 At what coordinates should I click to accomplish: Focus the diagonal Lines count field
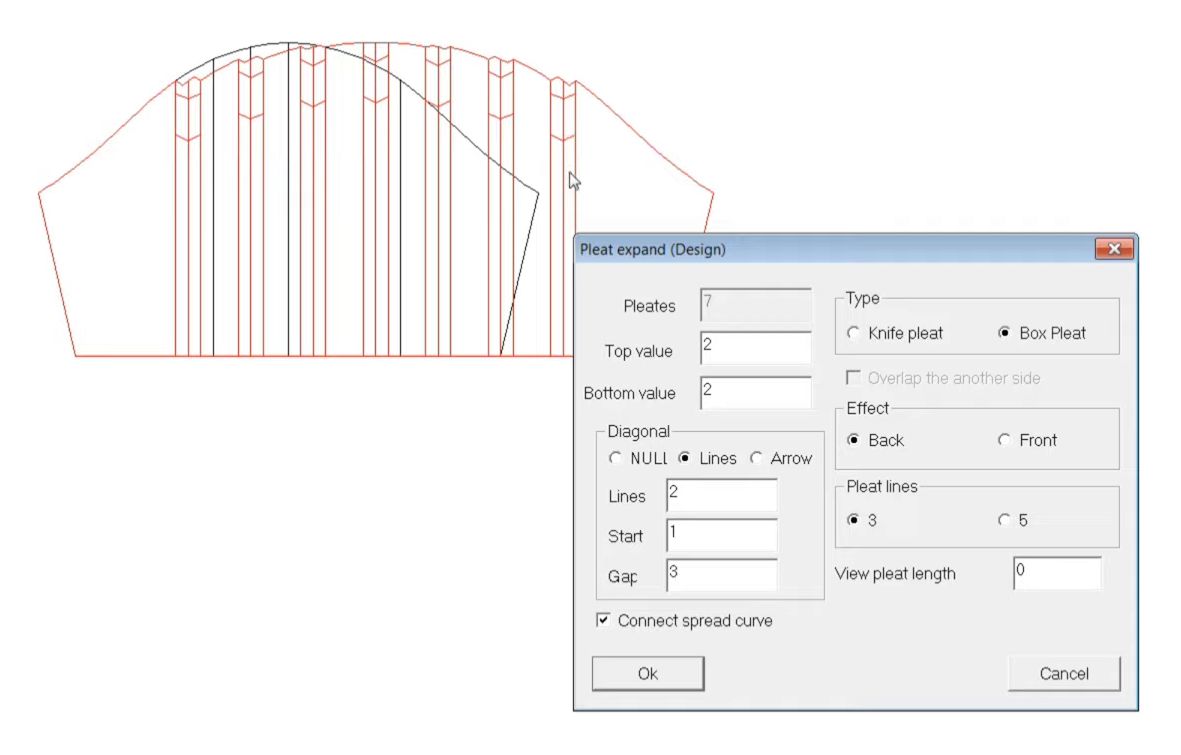pos(721,496)
